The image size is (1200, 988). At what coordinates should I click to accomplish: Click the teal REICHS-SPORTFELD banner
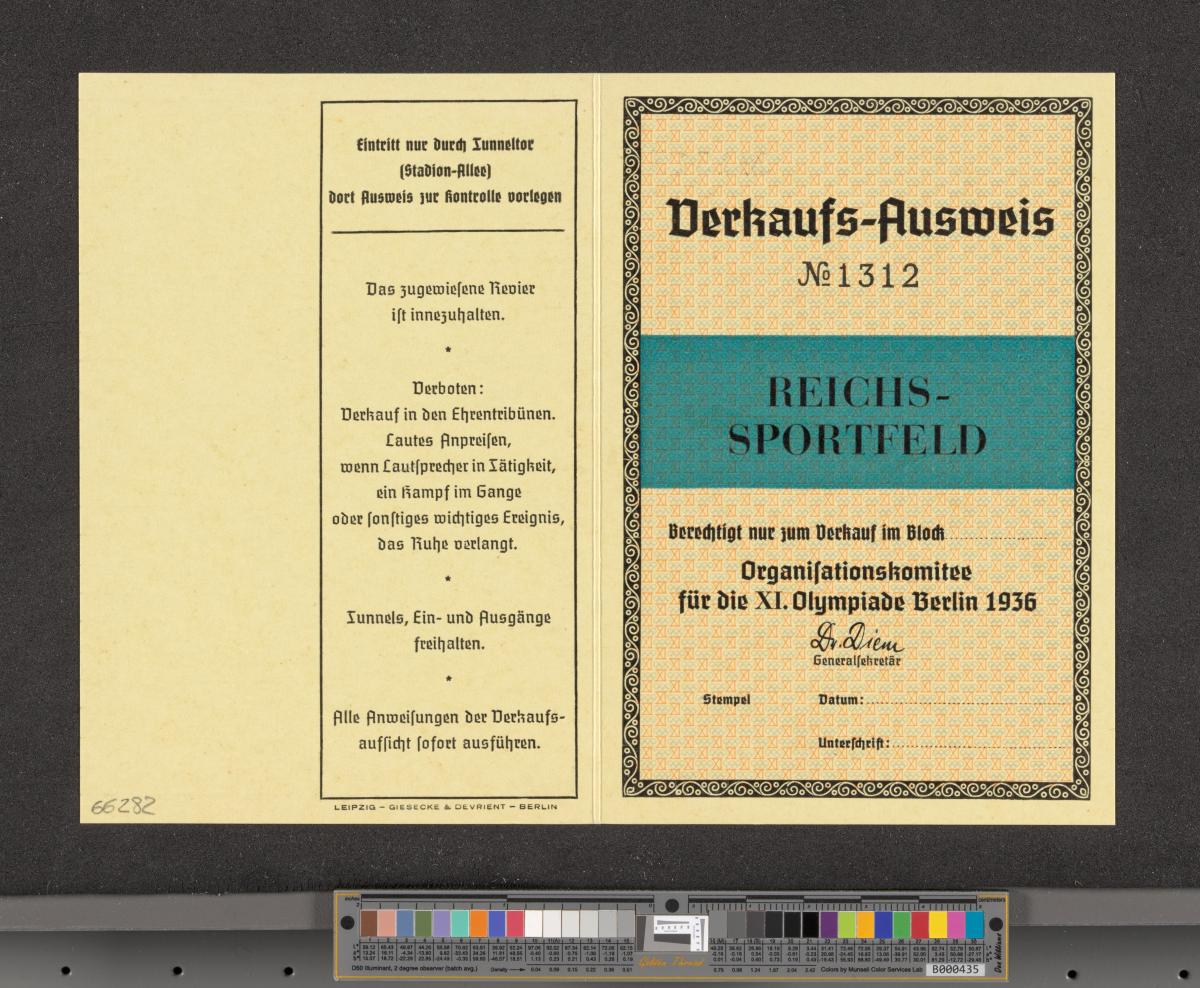point(857,412)
